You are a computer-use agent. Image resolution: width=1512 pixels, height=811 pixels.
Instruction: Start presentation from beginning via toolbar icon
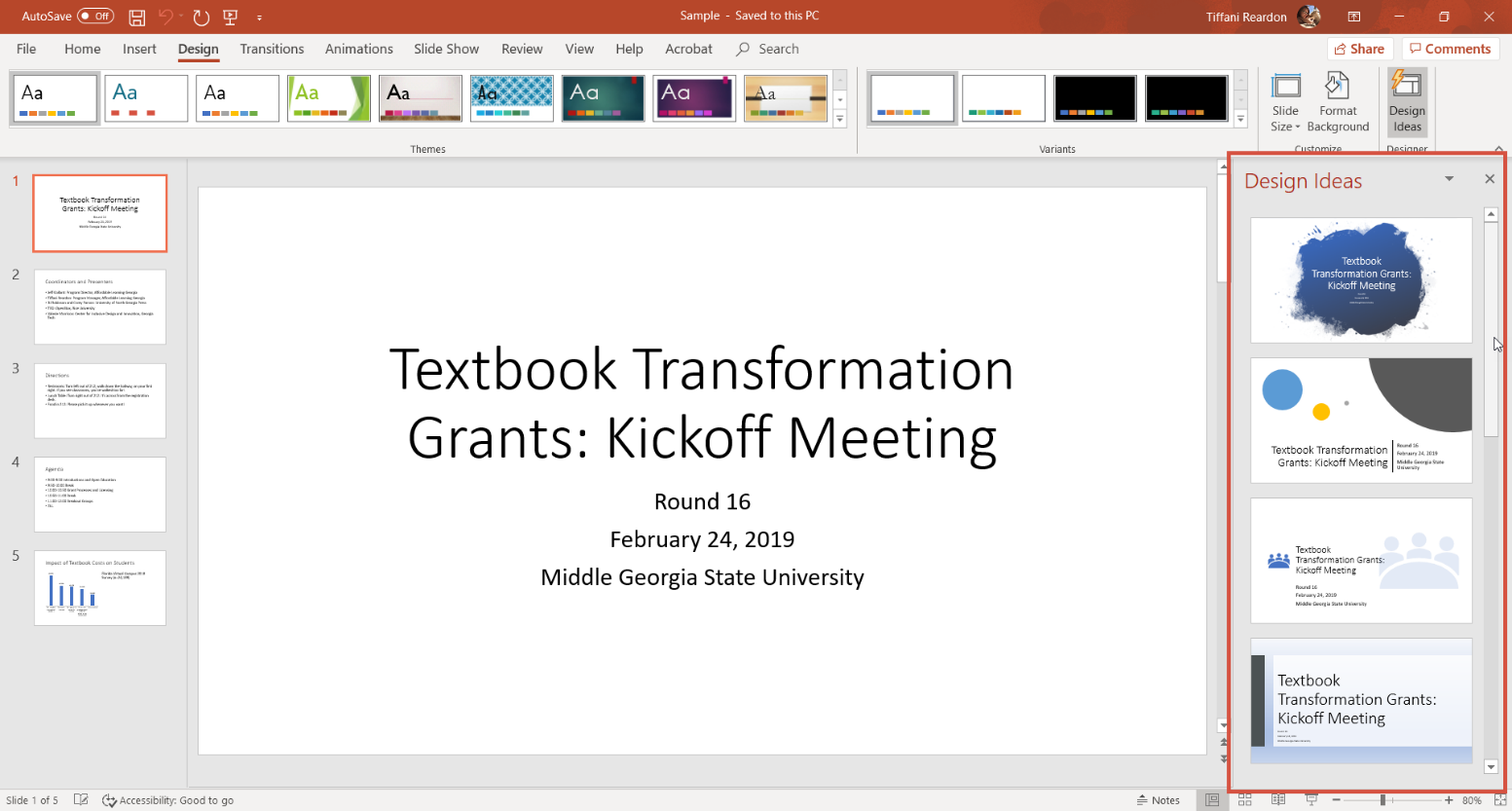(231, 17)
